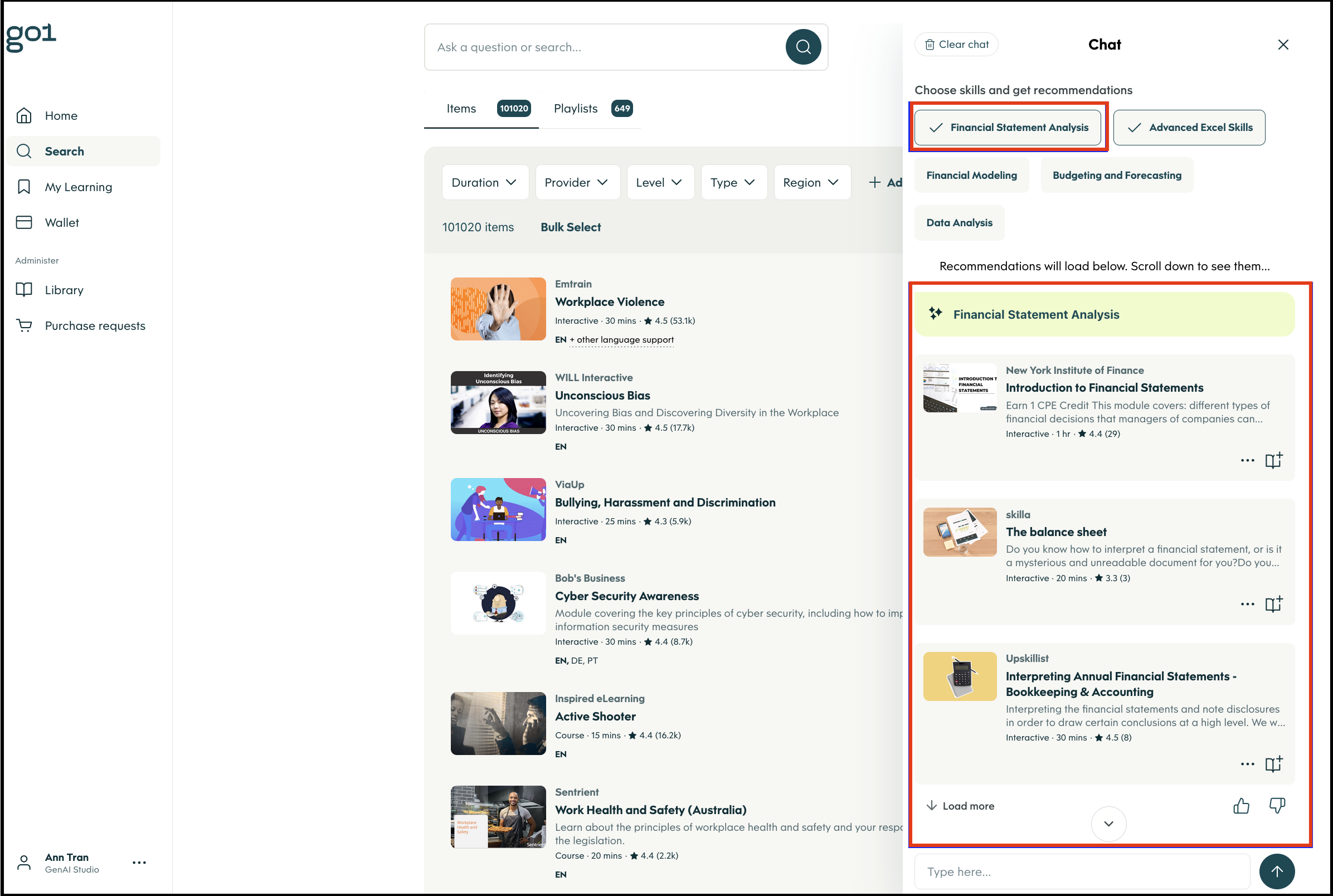
Task: Add The balance sheet to library
Action: click(1273, 605)
